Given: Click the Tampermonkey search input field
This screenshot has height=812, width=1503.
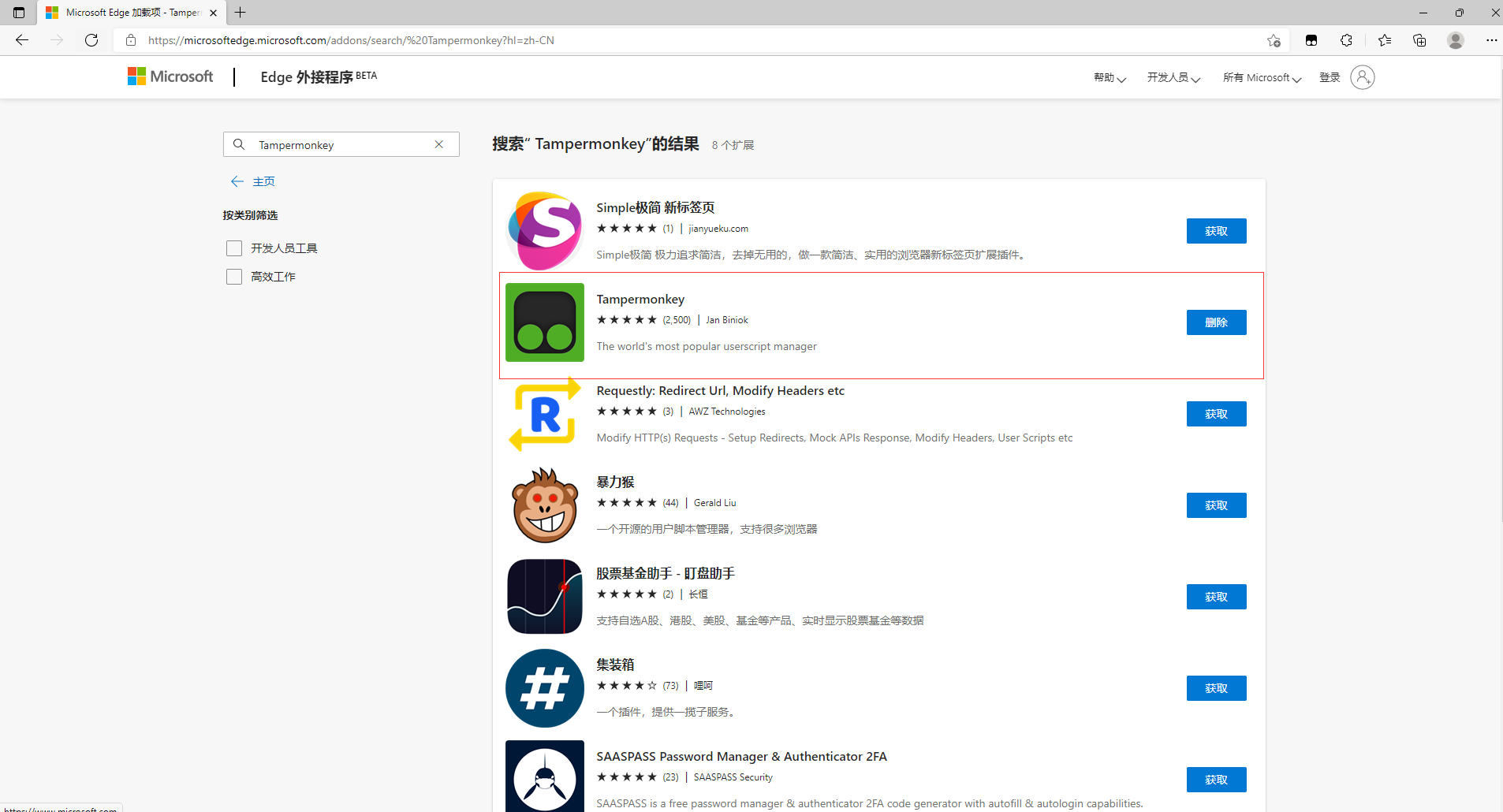Looking at the screenshot, I should pyautogui.click(x=341, y=144).
